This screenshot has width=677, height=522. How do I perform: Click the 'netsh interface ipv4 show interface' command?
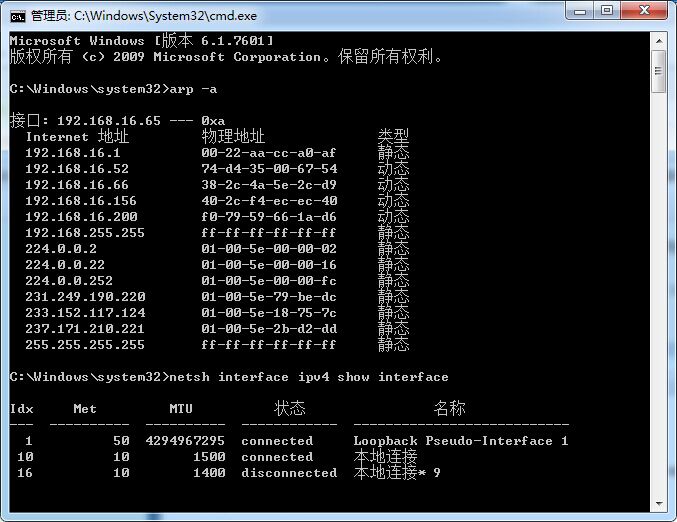coord(309,377)
